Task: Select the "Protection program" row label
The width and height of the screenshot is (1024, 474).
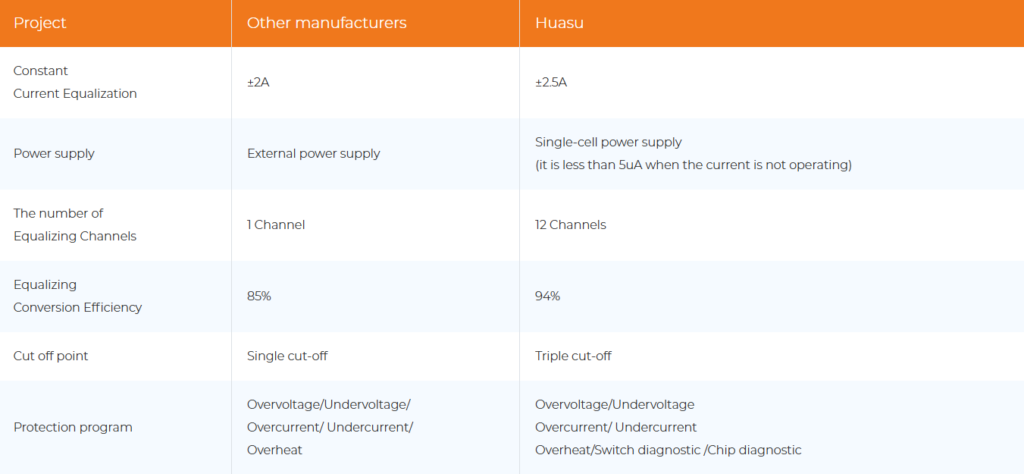Action: [x=72, y=427]
